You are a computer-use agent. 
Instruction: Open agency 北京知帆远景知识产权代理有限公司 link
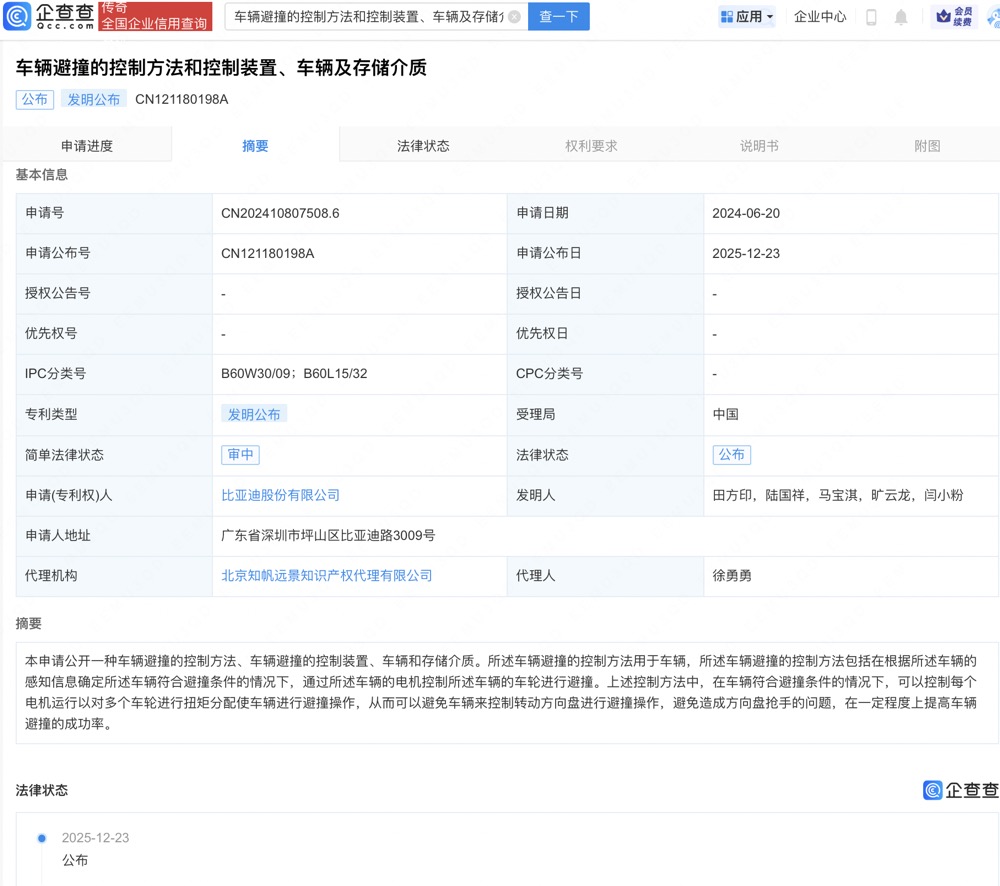tap(326, 575)
